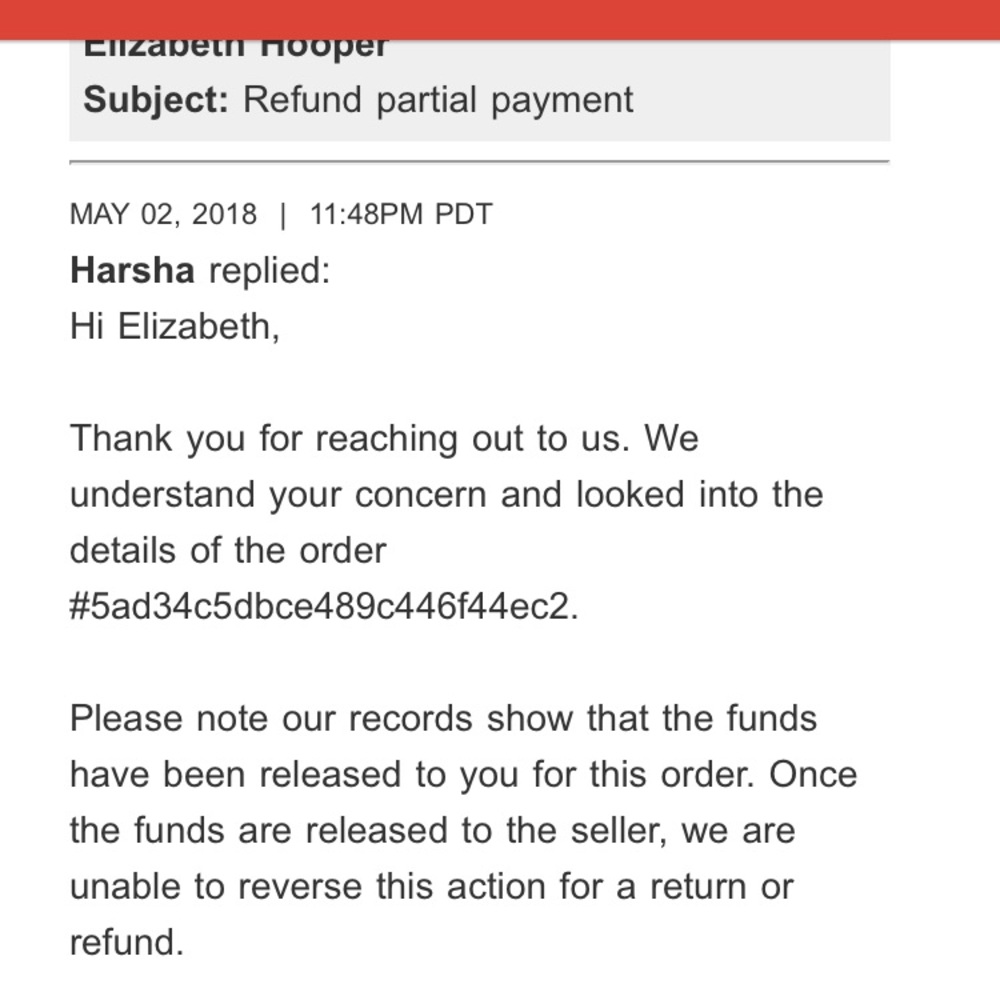Click the pipe separator between date and time
Viewport: 1000px width, 1000px height.
pyautogui.click(x=283, y=215)
